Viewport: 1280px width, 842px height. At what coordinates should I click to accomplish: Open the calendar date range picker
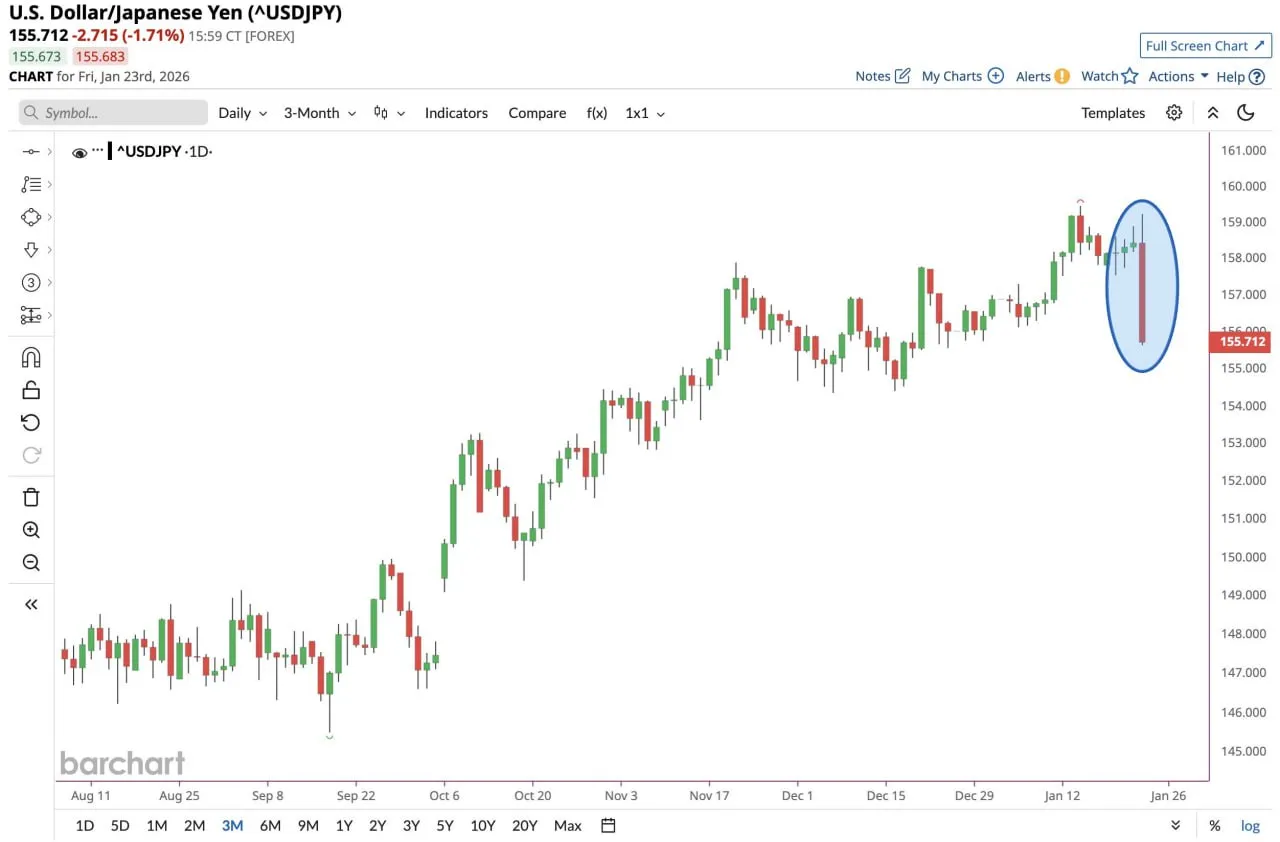(x=608, y=825)
